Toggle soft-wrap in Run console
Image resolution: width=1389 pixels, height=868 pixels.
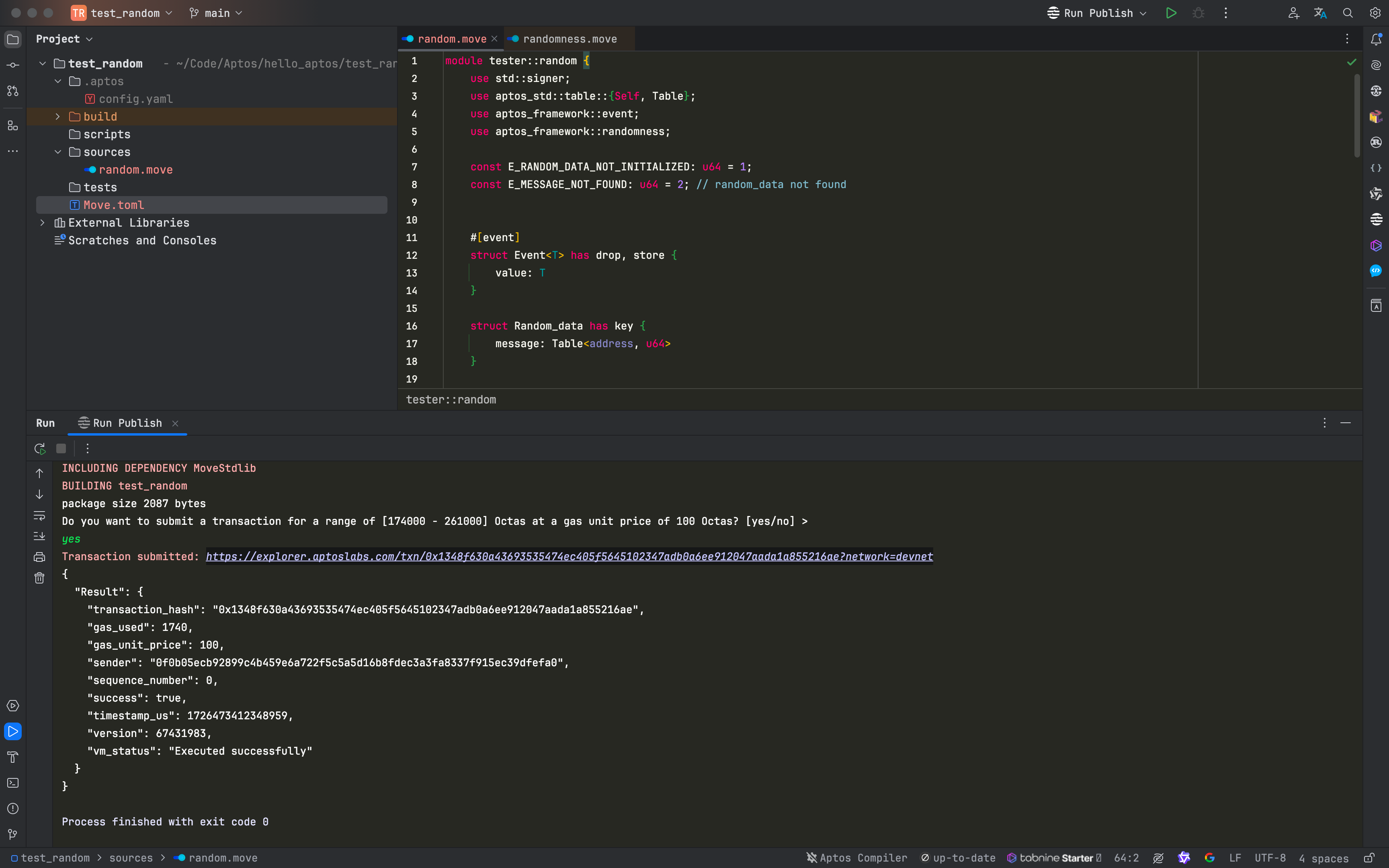[39, 516]
